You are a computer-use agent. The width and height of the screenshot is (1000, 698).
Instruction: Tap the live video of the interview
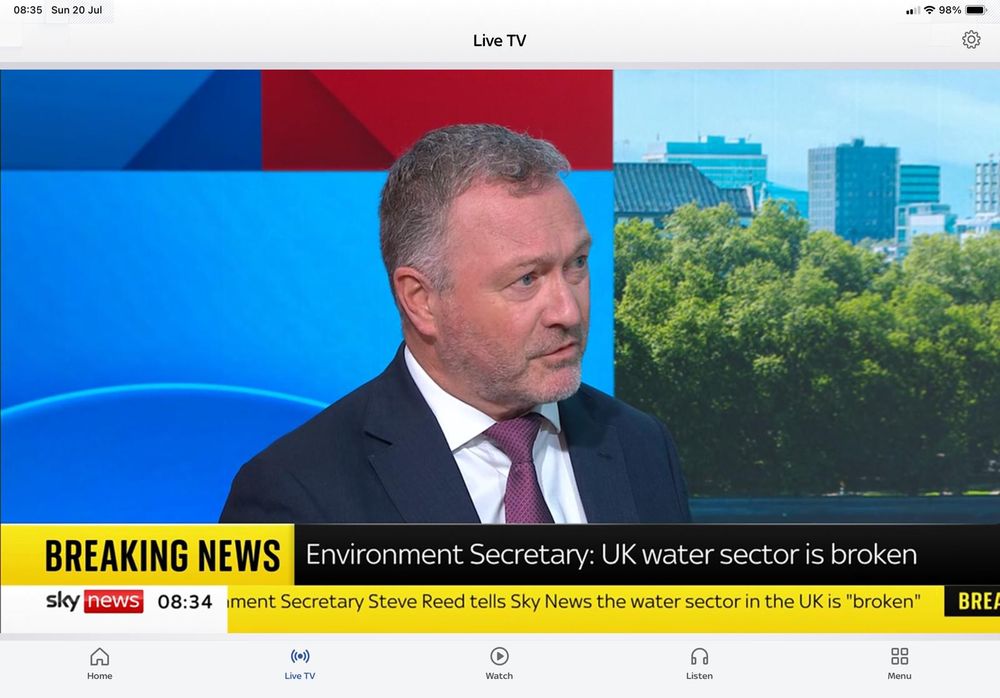click(500, 297)
